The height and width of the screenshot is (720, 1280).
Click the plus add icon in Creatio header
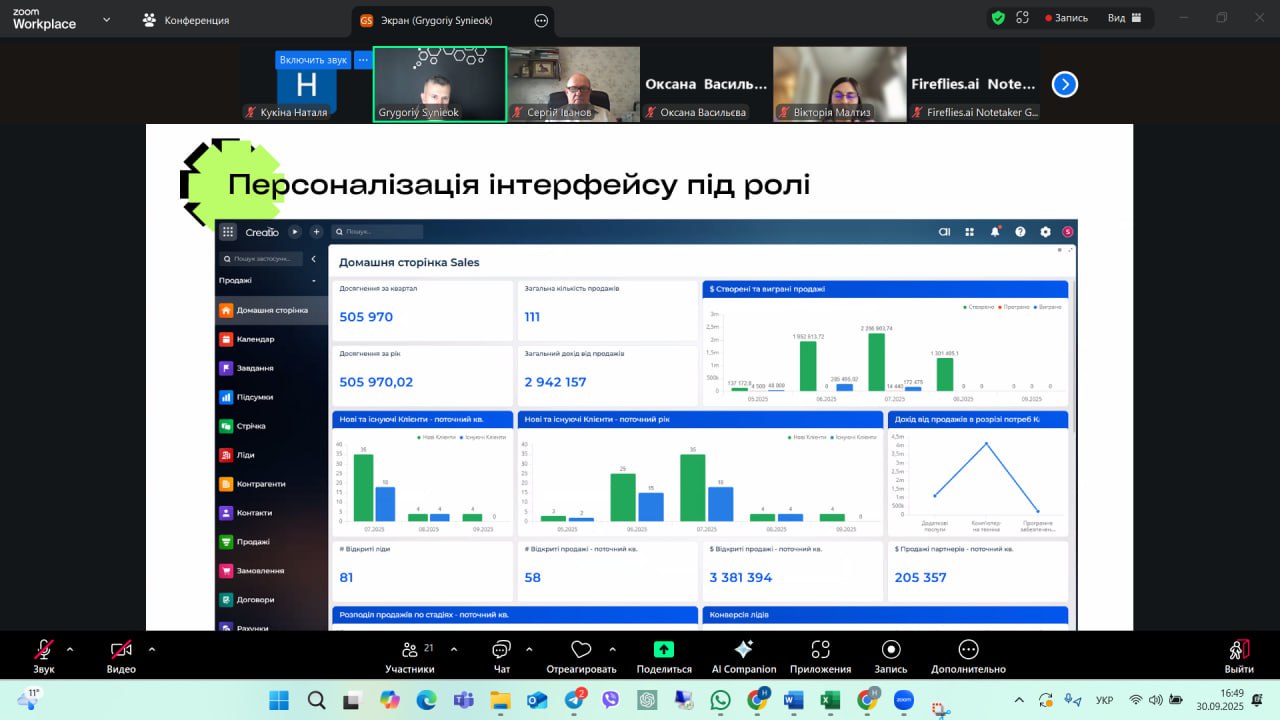[x=316, y=232]
